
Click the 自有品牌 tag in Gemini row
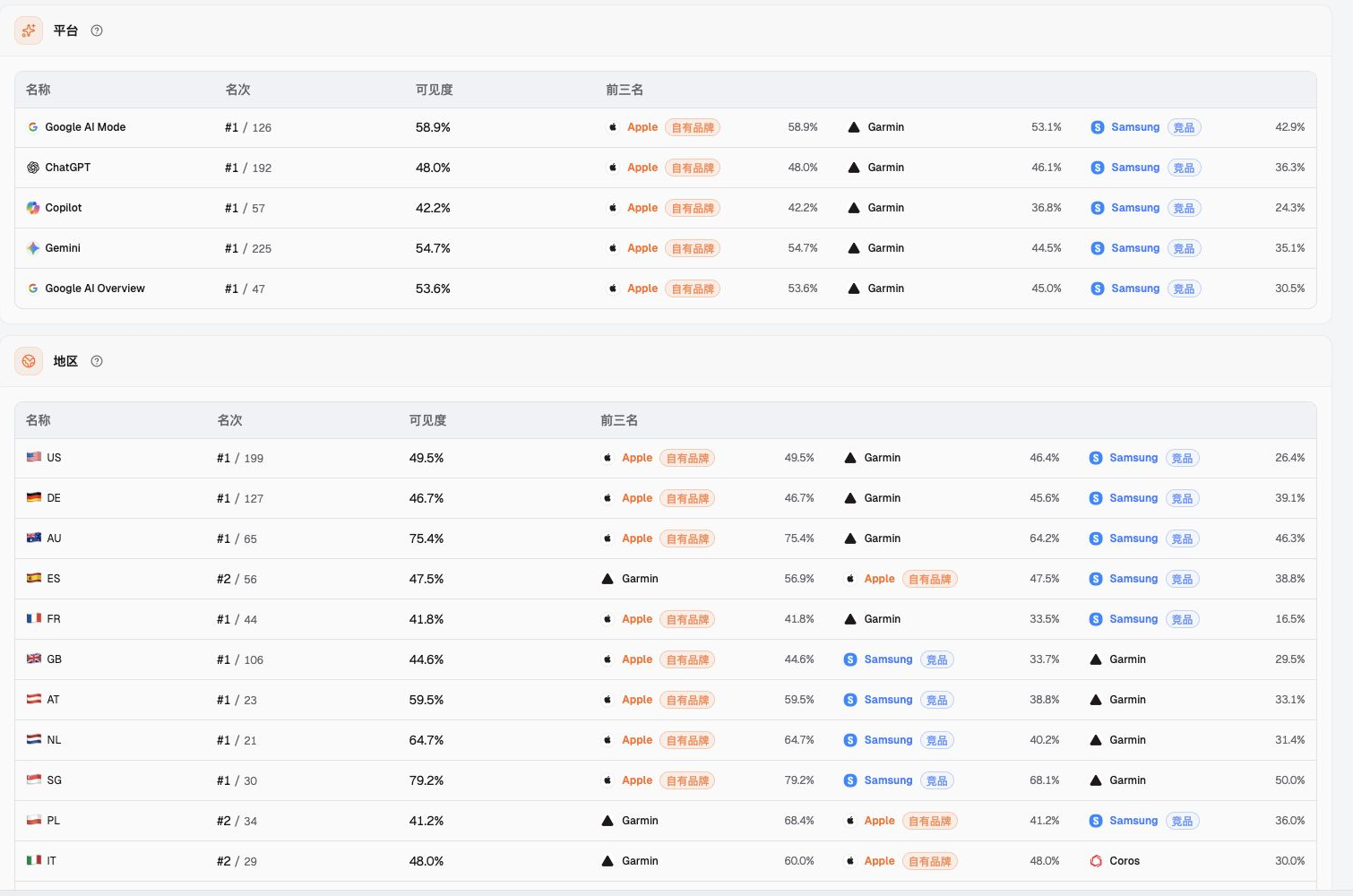point(693,248)
